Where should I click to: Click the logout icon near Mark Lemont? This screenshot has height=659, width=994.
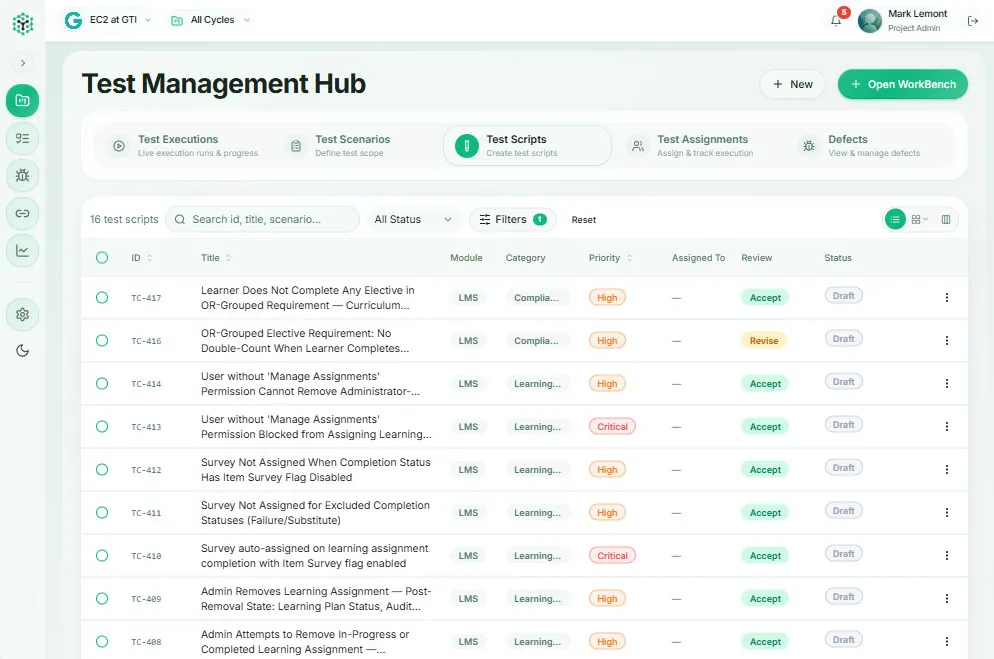point(973,21)
